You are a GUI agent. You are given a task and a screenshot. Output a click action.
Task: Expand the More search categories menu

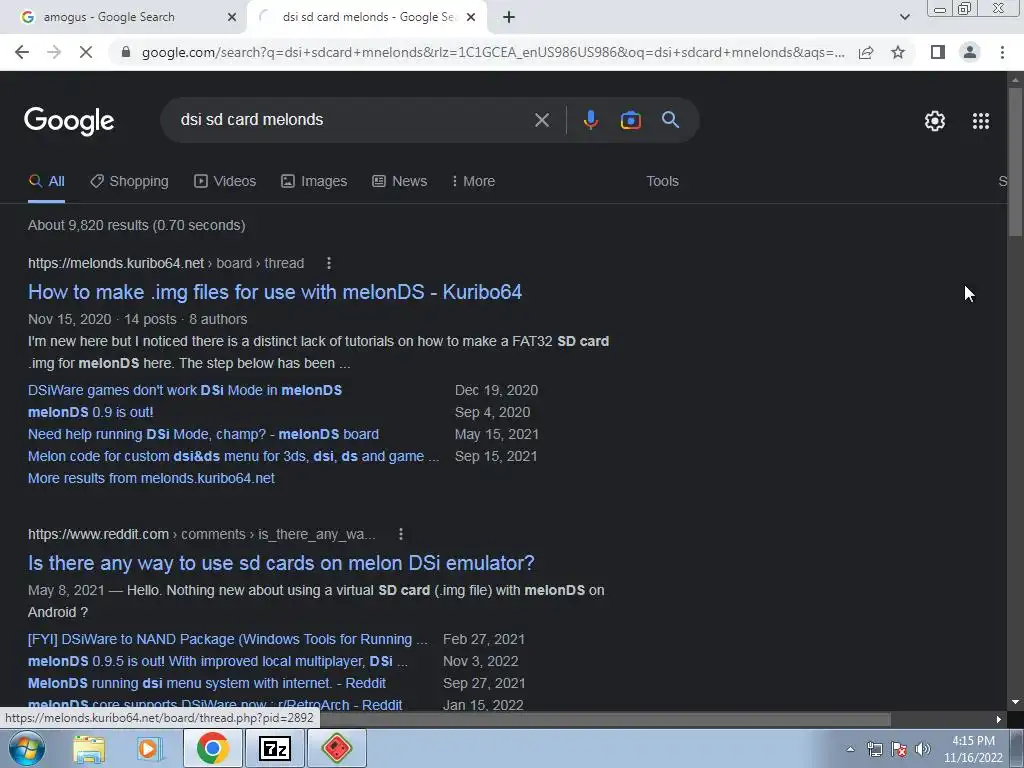click(x=473, y=182)
